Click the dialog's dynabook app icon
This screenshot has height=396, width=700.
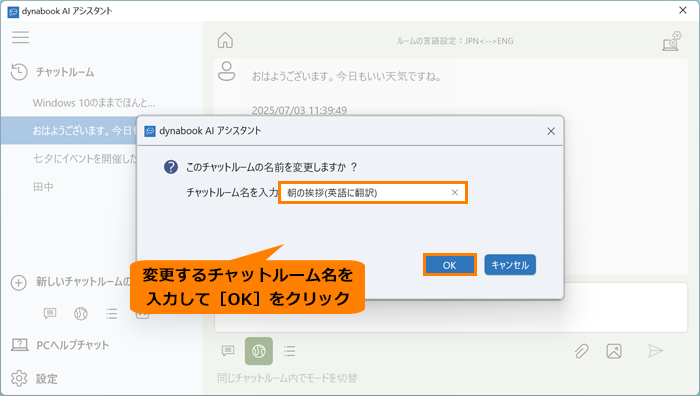pos(150,131)
